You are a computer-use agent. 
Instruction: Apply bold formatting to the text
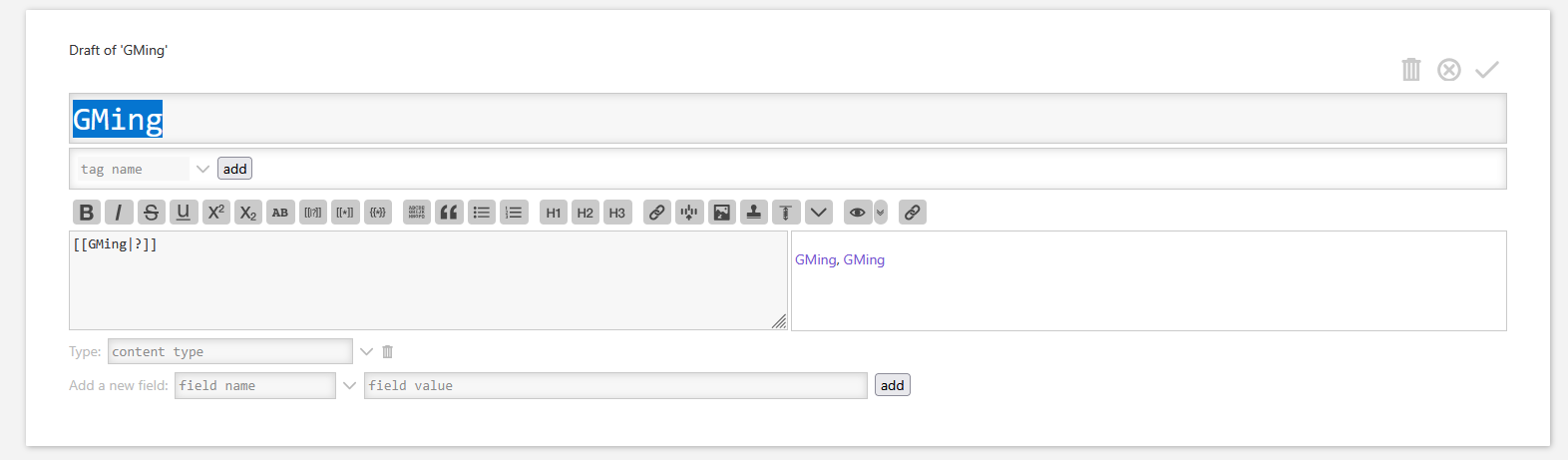[87, 213]
